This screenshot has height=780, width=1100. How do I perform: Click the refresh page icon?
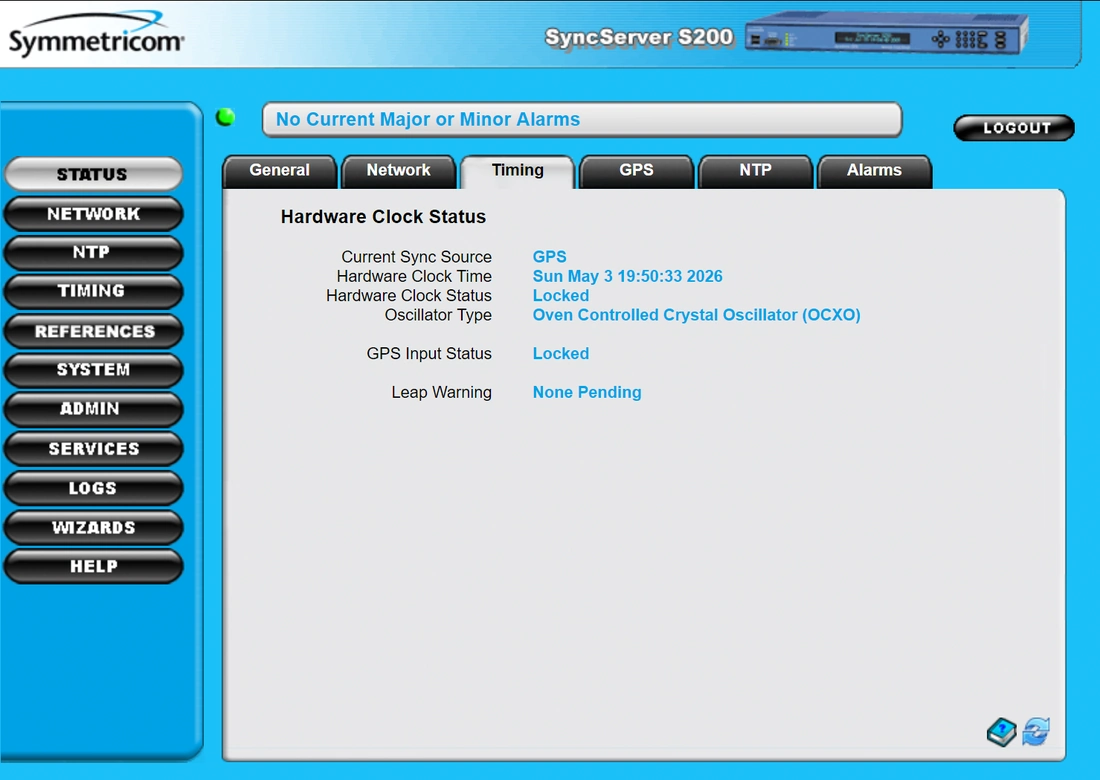click(x=1036, y=732)
